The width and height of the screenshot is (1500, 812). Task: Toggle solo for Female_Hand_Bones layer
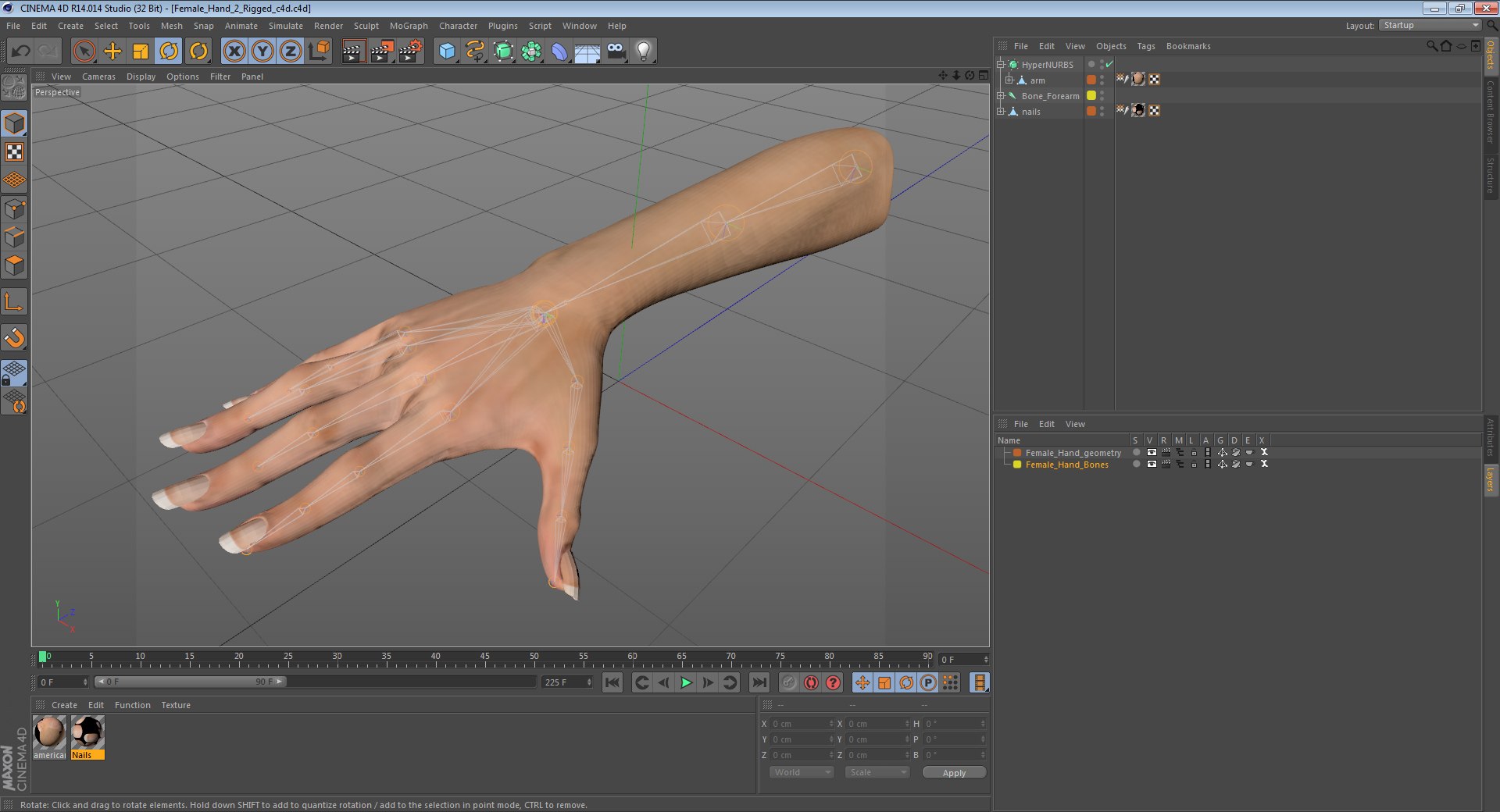(x=1136, y=465)
